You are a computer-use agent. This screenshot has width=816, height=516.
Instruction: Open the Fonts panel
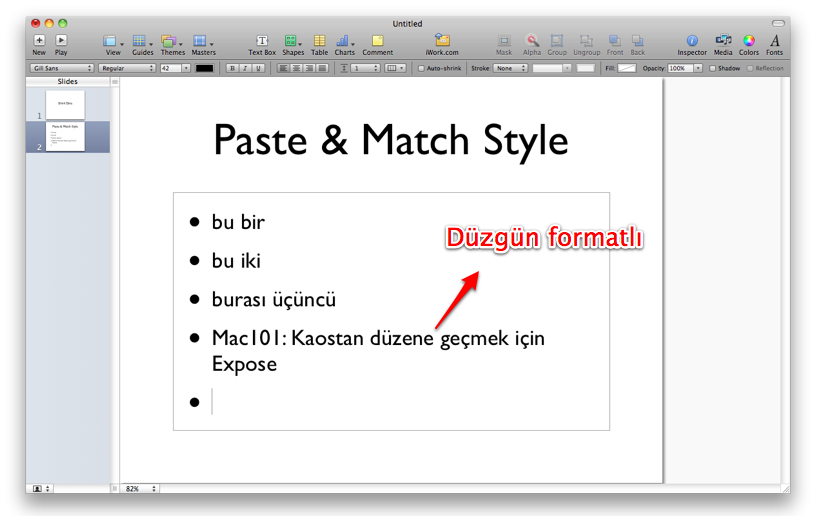775,41
